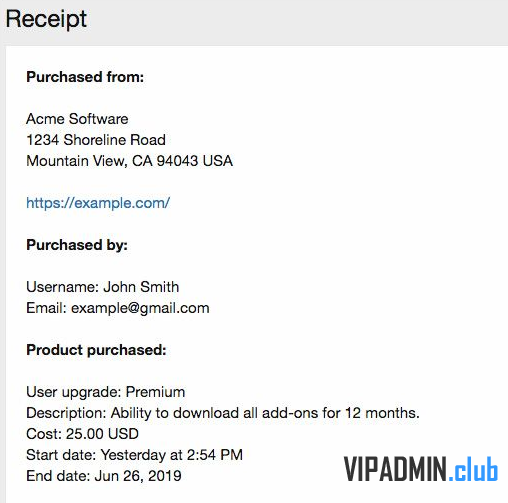Select the Purchased from: label
Image resolution: width=508 pixels, height=503 pixels.
[x=85, y=77]
